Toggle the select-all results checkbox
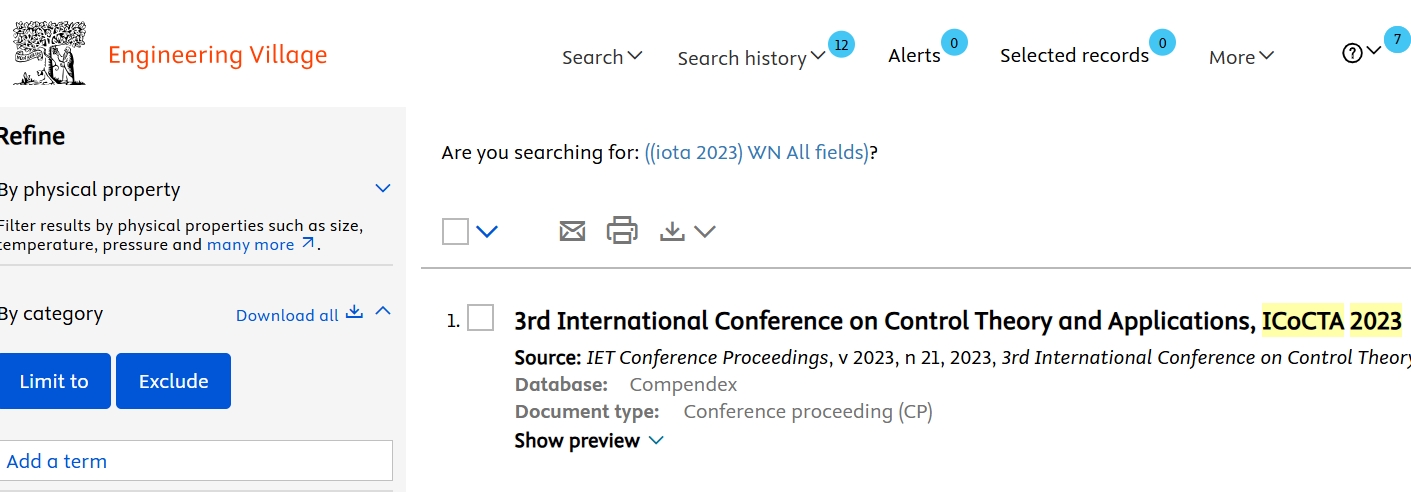The height and width of the screenshot is (492, 1411). coord(455,232)
